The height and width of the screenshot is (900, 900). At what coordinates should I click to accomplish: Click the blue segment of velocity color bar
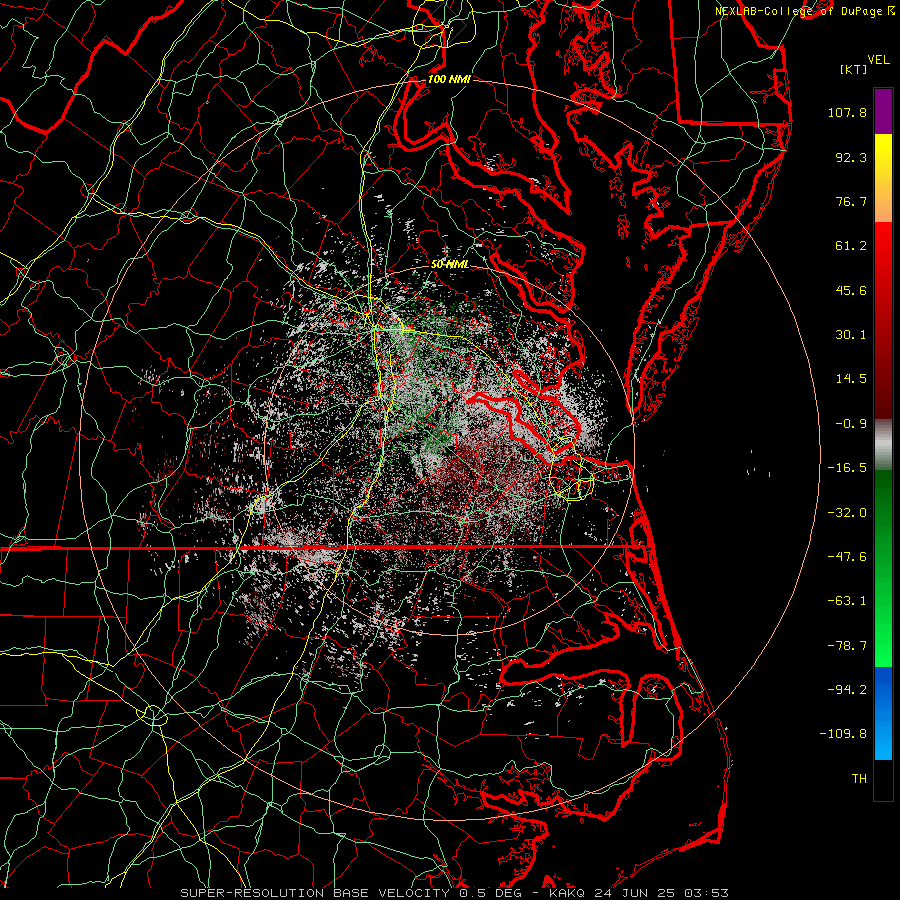tap(883, 713)
